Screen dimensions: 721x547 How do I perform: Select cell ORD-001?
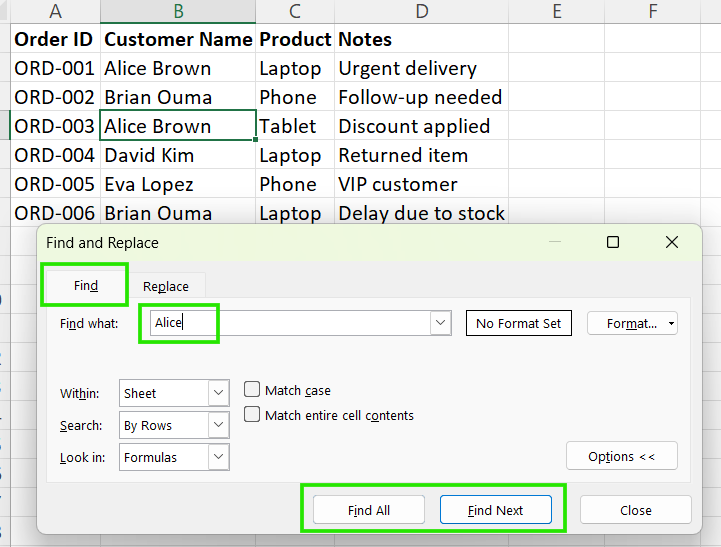56,68
